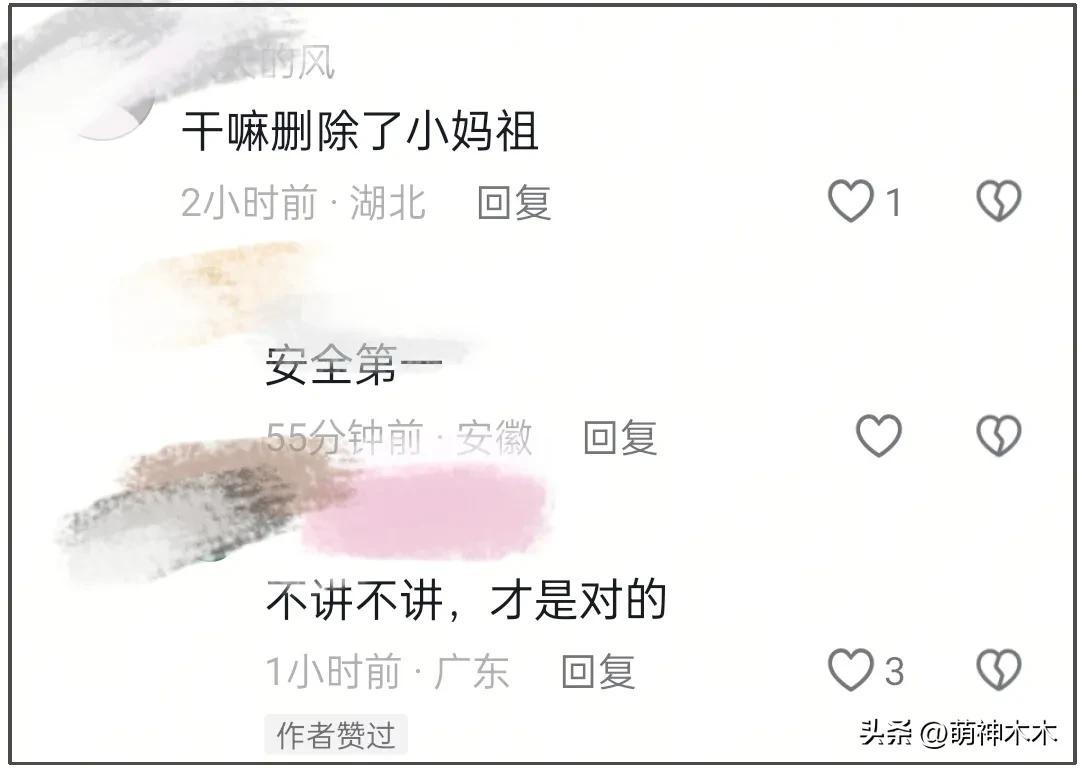The height and width of the screenshot is (769, 1080).
Task: Like the 安全第一 comment
Action: 879,435
